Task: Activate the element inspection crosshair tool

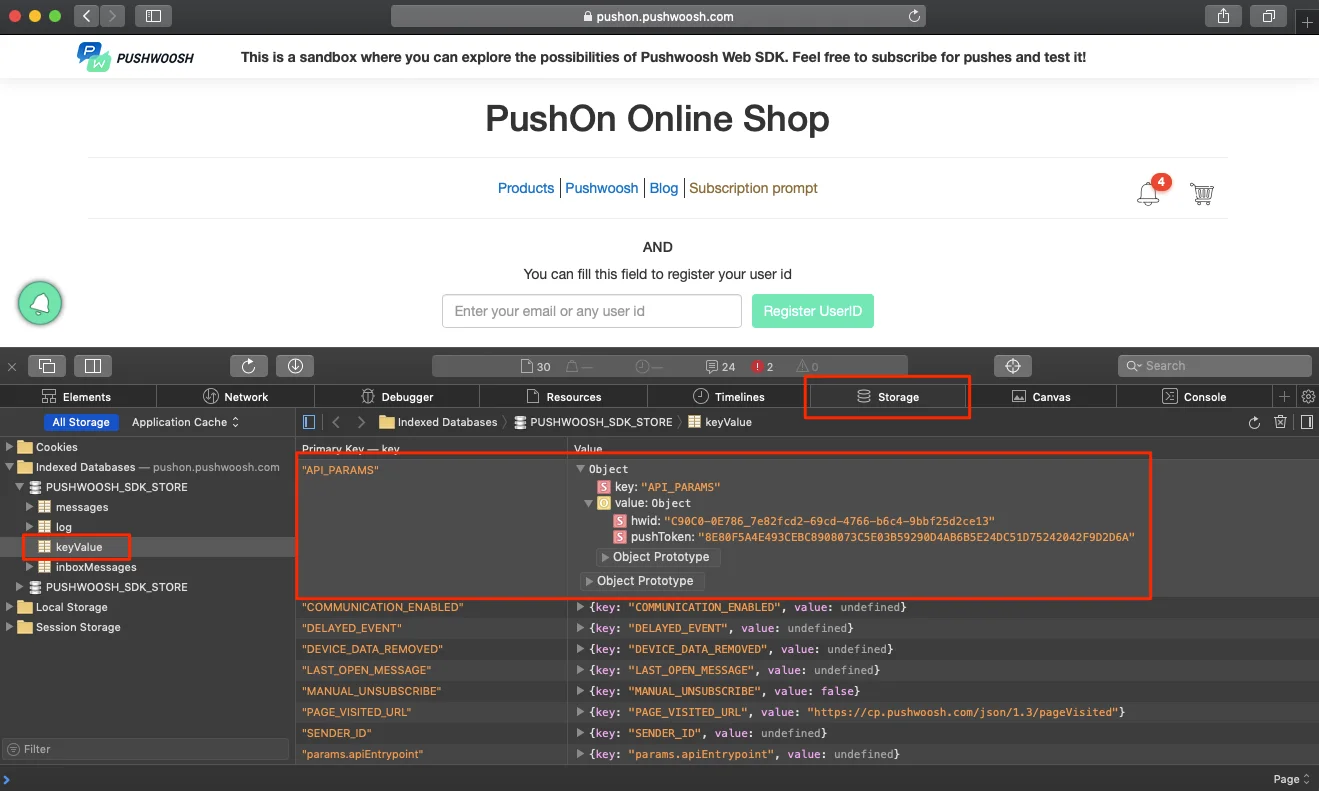Action: tap(1012, 365)
